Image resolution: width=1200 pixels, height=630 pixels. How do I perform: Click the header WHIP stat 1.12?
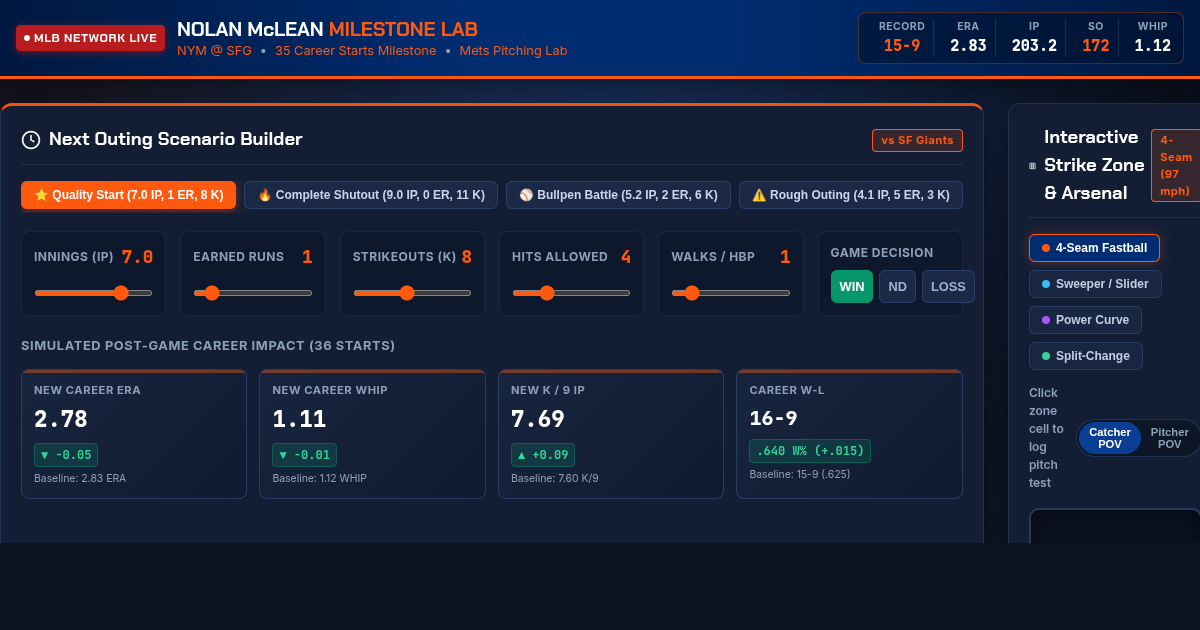[1152, 46]
